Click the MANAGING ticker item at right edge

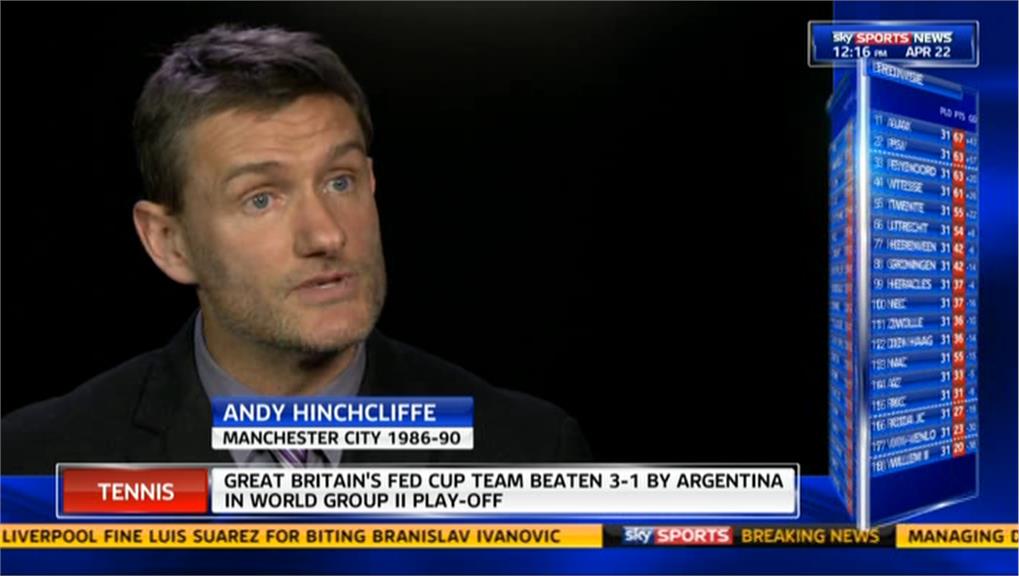click(x=958, y=536)
